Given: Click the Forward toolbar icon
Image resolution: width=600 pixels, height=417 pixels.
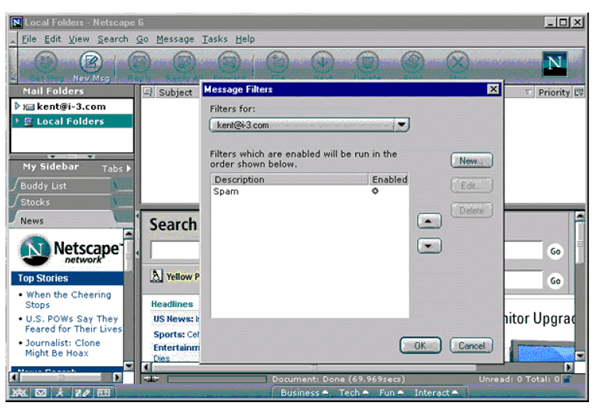Looking at the screenshot, I should pos(229,63).
